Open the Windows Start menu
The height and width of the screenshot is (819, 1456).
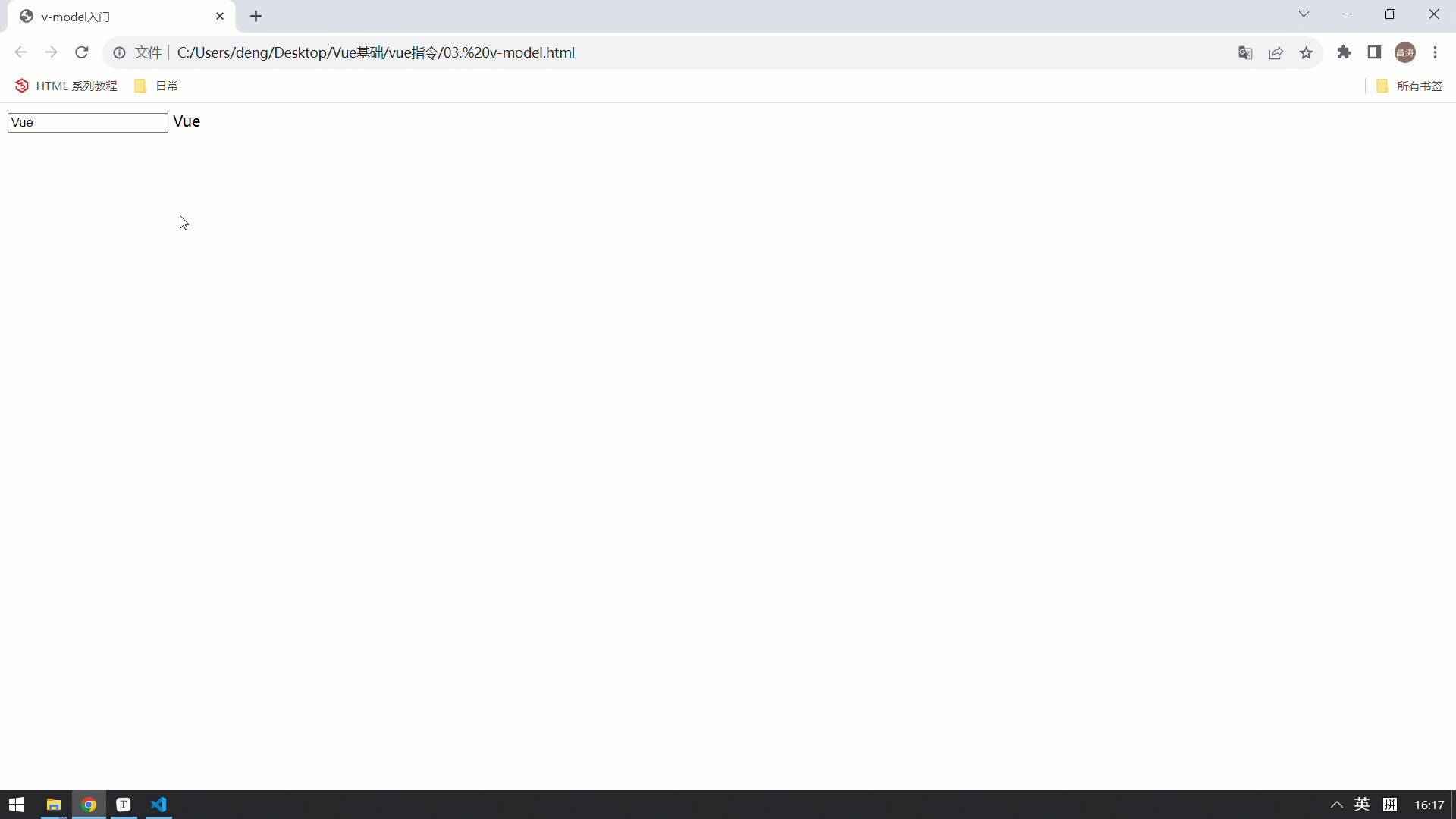click(x=17, y=805)
